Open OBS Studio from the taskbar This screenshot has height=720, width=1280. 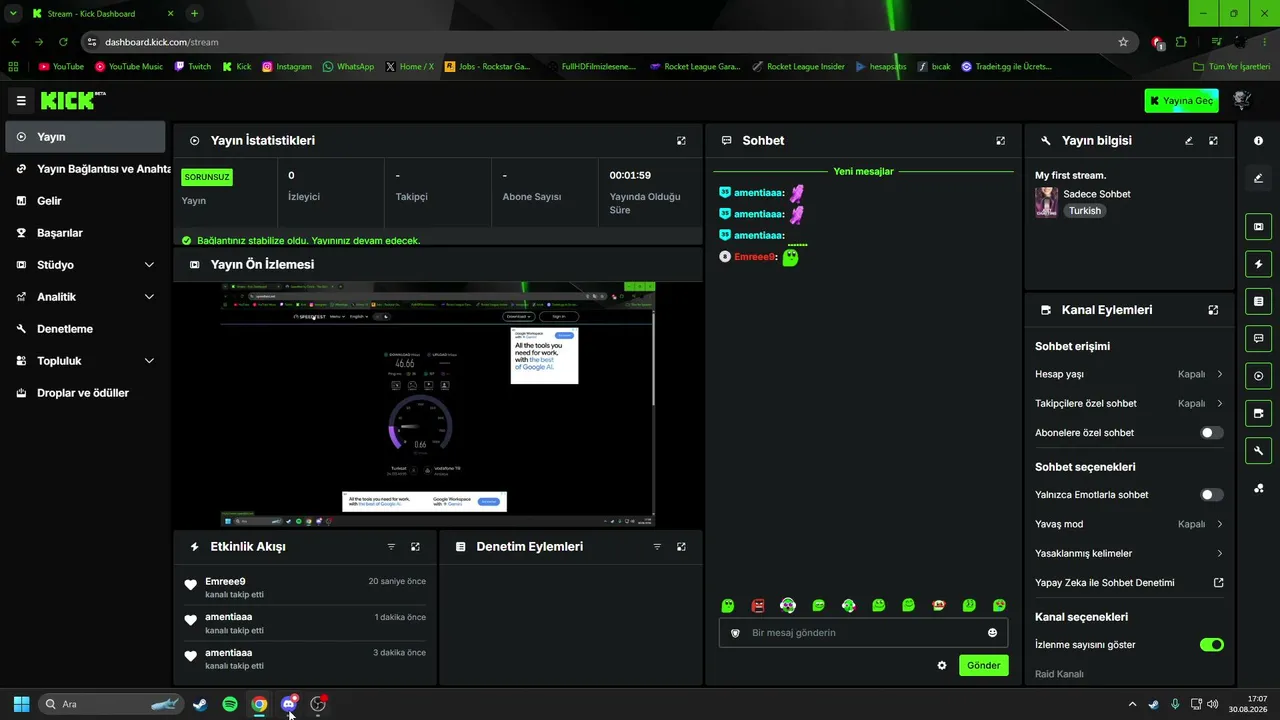[318, 704]
